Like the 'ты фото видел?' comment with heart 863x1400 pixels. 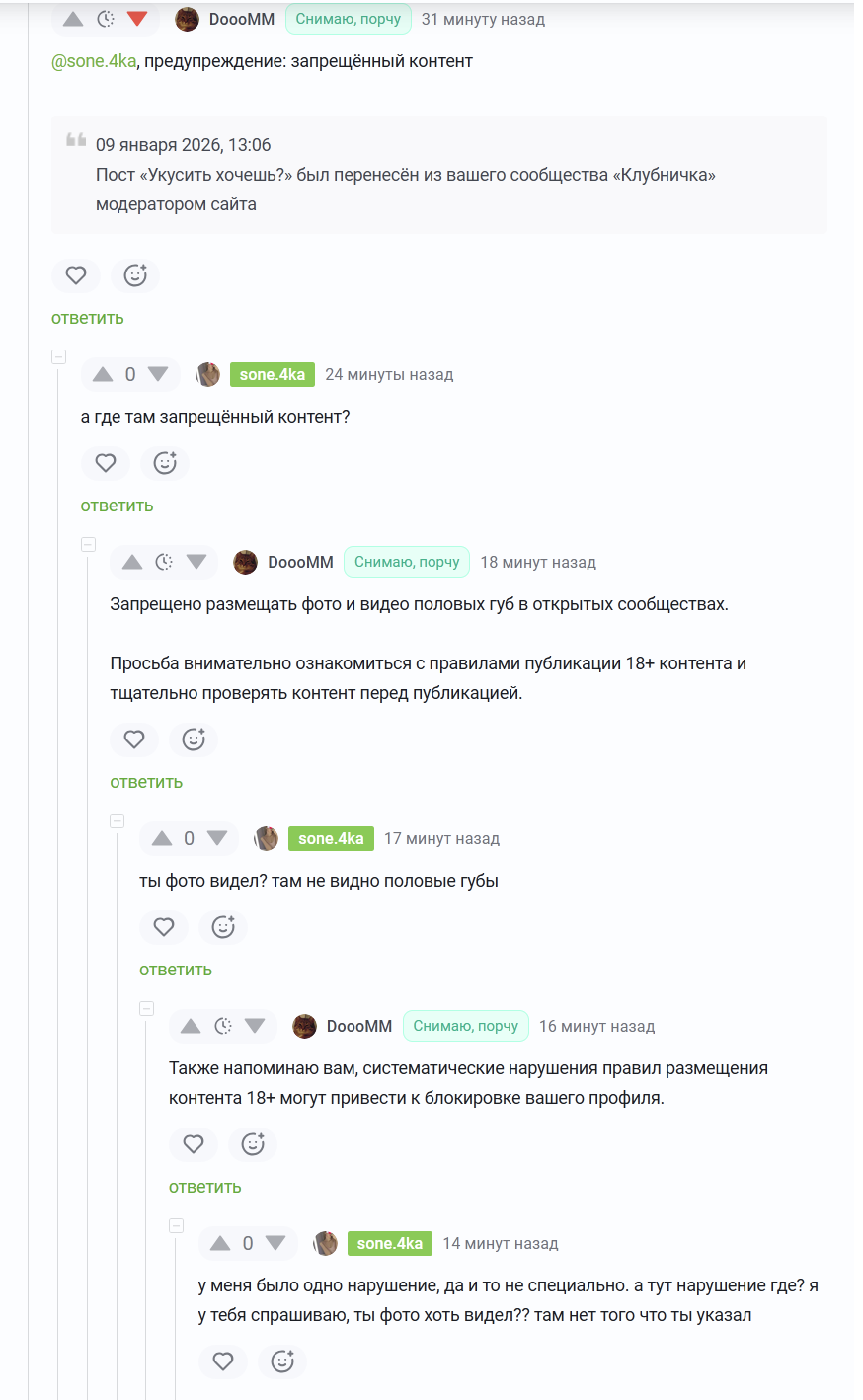[x=164, y=927]
